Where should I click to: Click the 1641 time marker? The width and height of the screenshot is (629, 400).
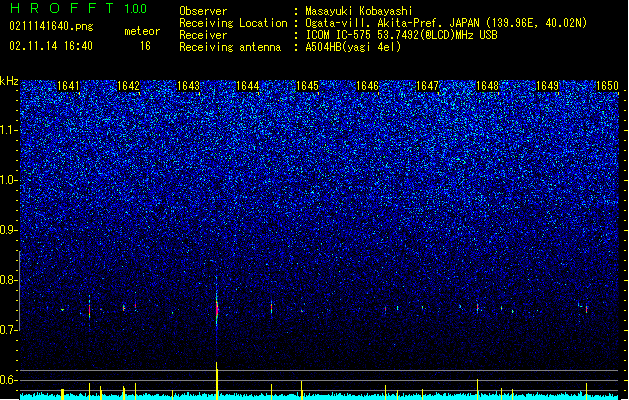pyautogui.click(x=68, y=86)
